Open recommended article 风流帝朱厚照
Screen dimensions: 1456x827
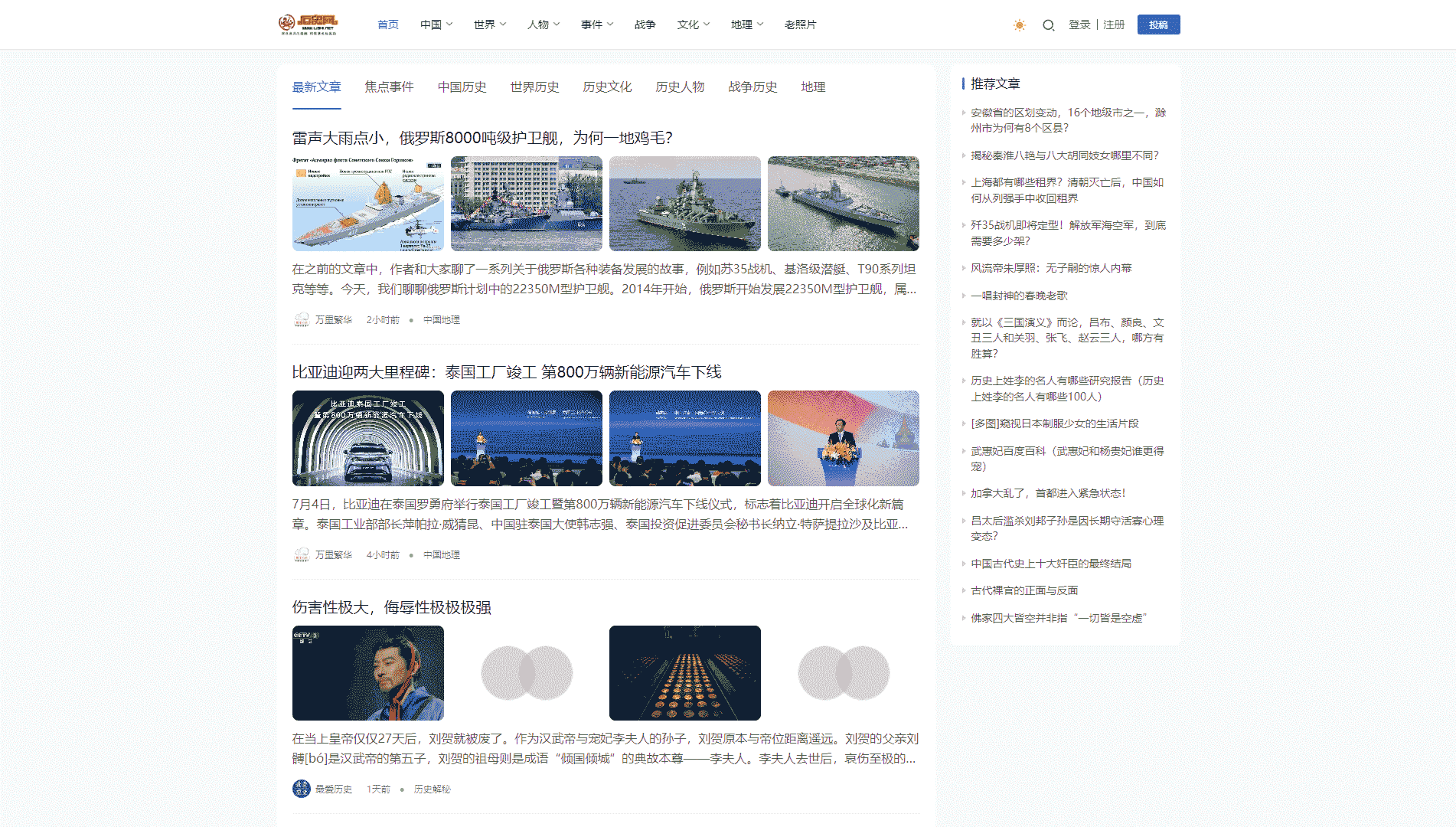tap(1051, 268)
